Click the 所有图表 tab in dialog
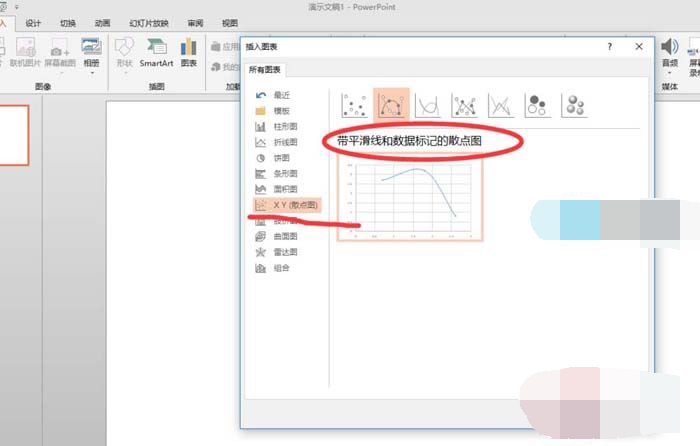 (x=265, y=70)
